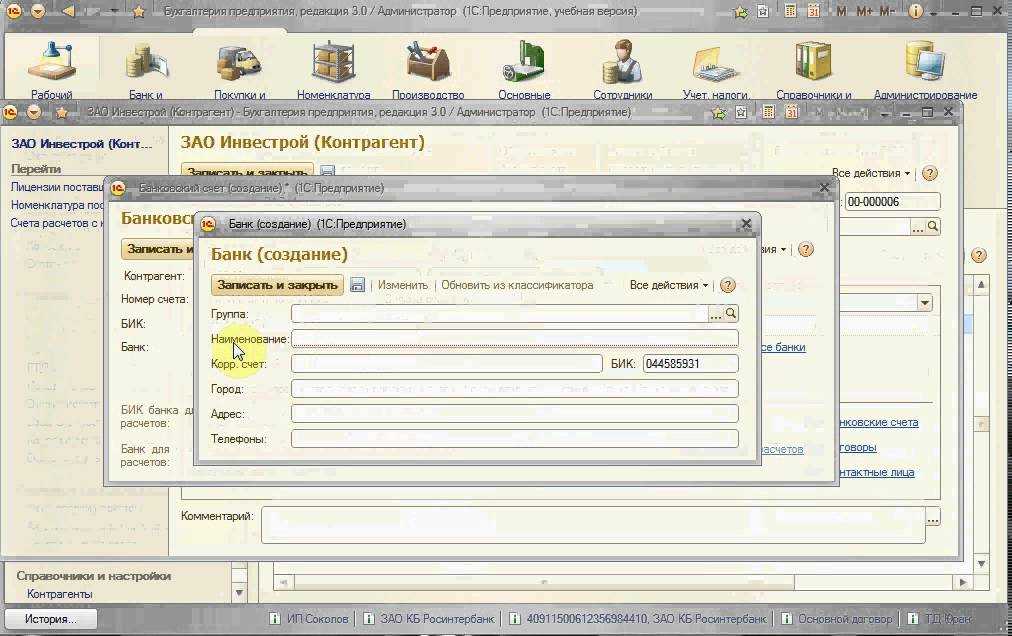Go back with the left arrow in main title bar

pos(68,11)
